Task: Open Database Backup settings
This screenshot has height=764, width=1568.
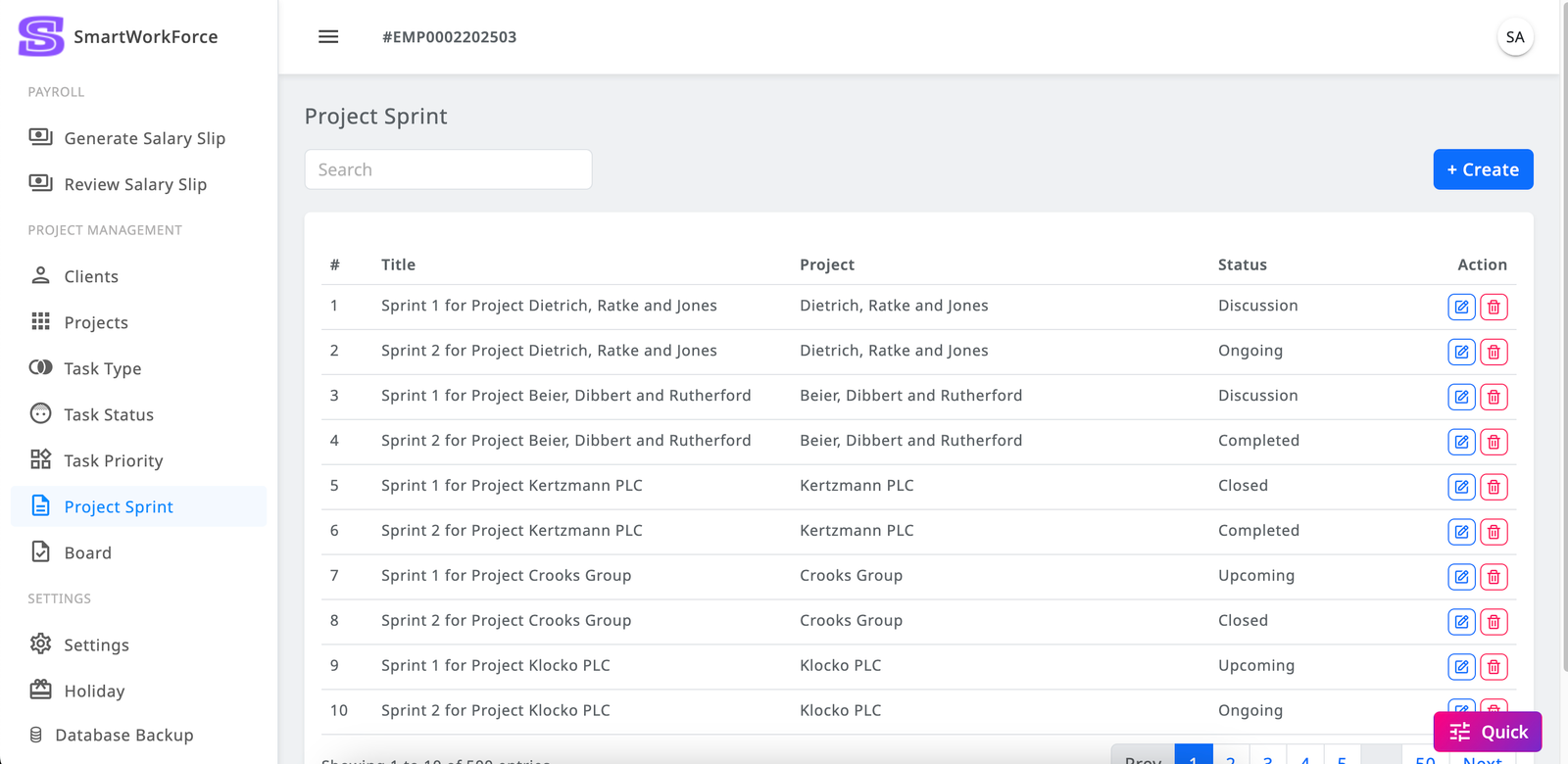Action: [123, 735]
